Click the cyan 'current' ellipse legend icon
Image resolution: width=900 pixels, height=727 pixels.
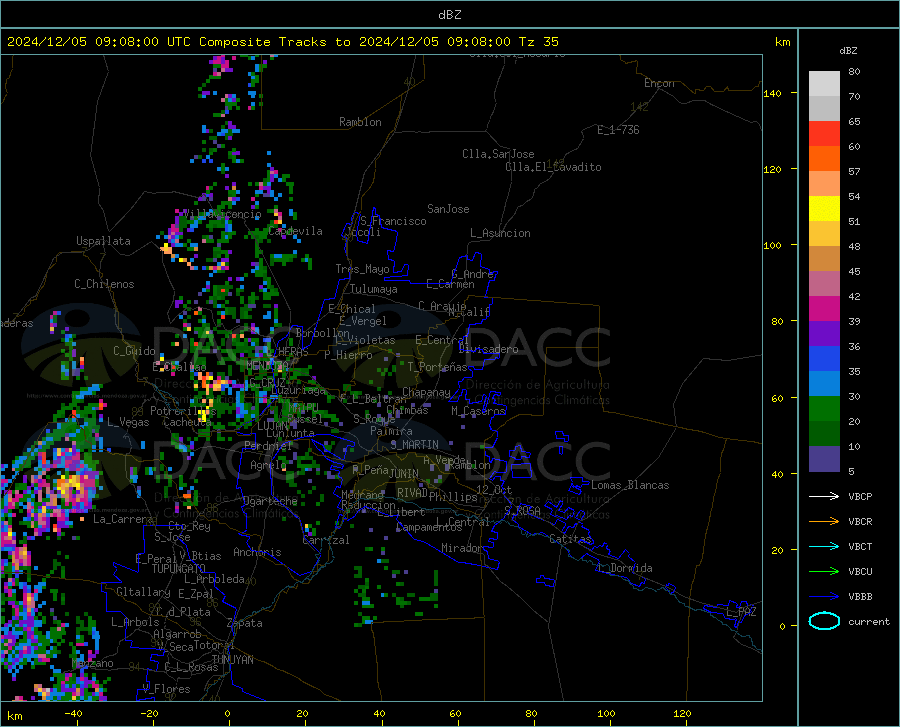824,621
